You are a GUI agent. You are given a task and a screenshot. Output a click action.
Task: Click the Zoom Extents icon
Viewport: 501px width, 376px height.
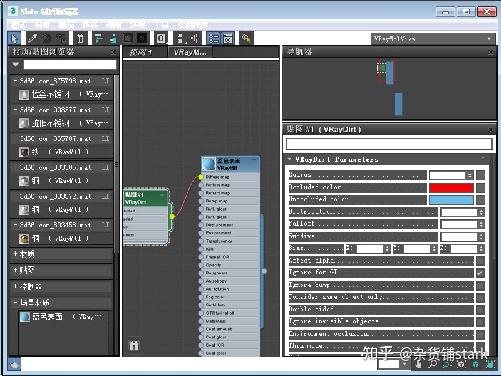click(461, 364)
